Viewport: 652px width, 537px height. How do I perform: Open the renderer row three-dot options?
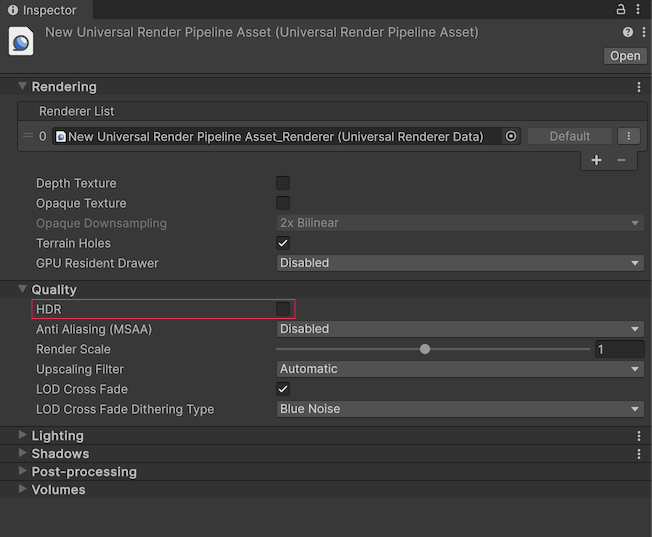coord(628,136)
